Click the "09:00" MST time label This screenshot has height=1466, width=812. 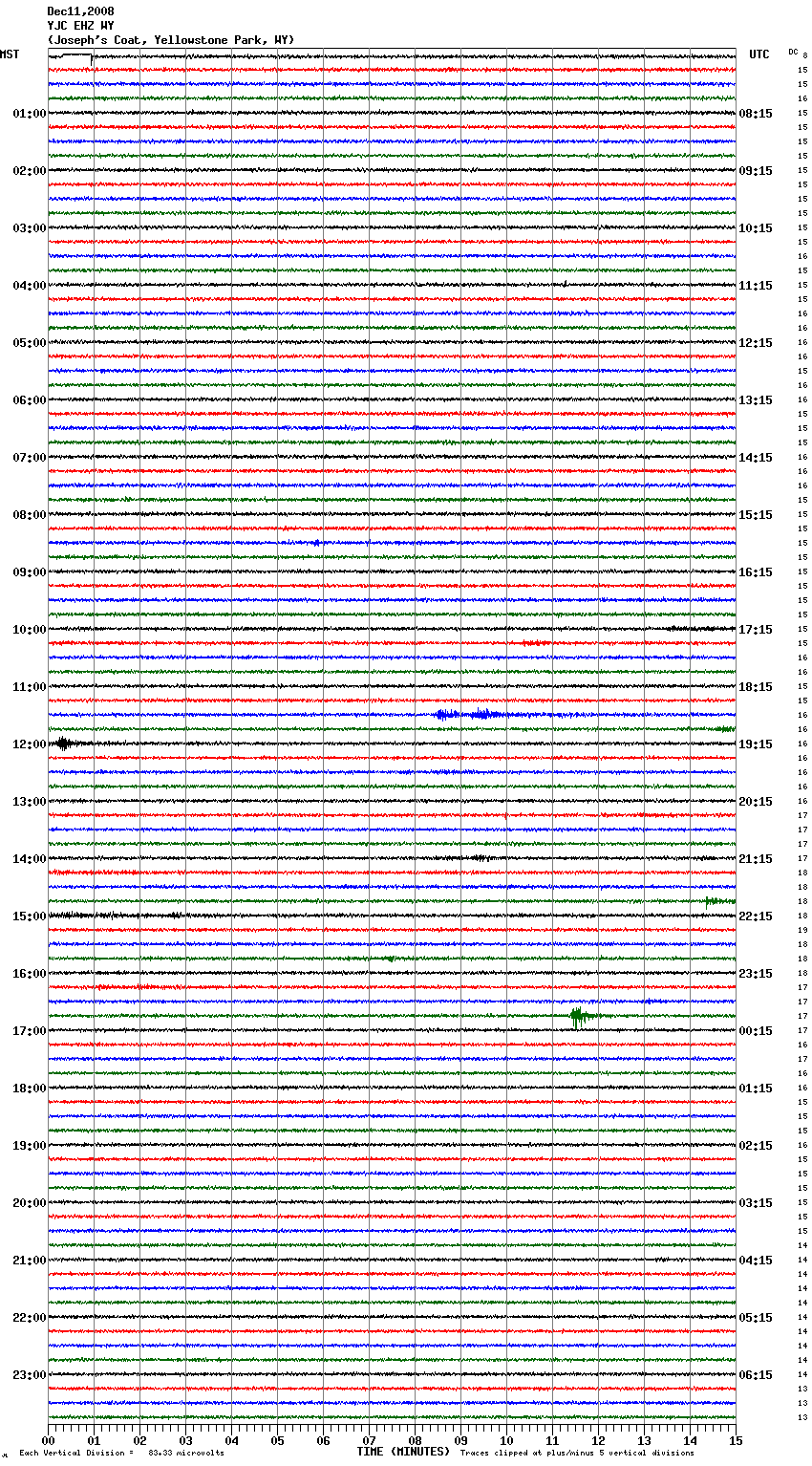(x=30, y=572)
